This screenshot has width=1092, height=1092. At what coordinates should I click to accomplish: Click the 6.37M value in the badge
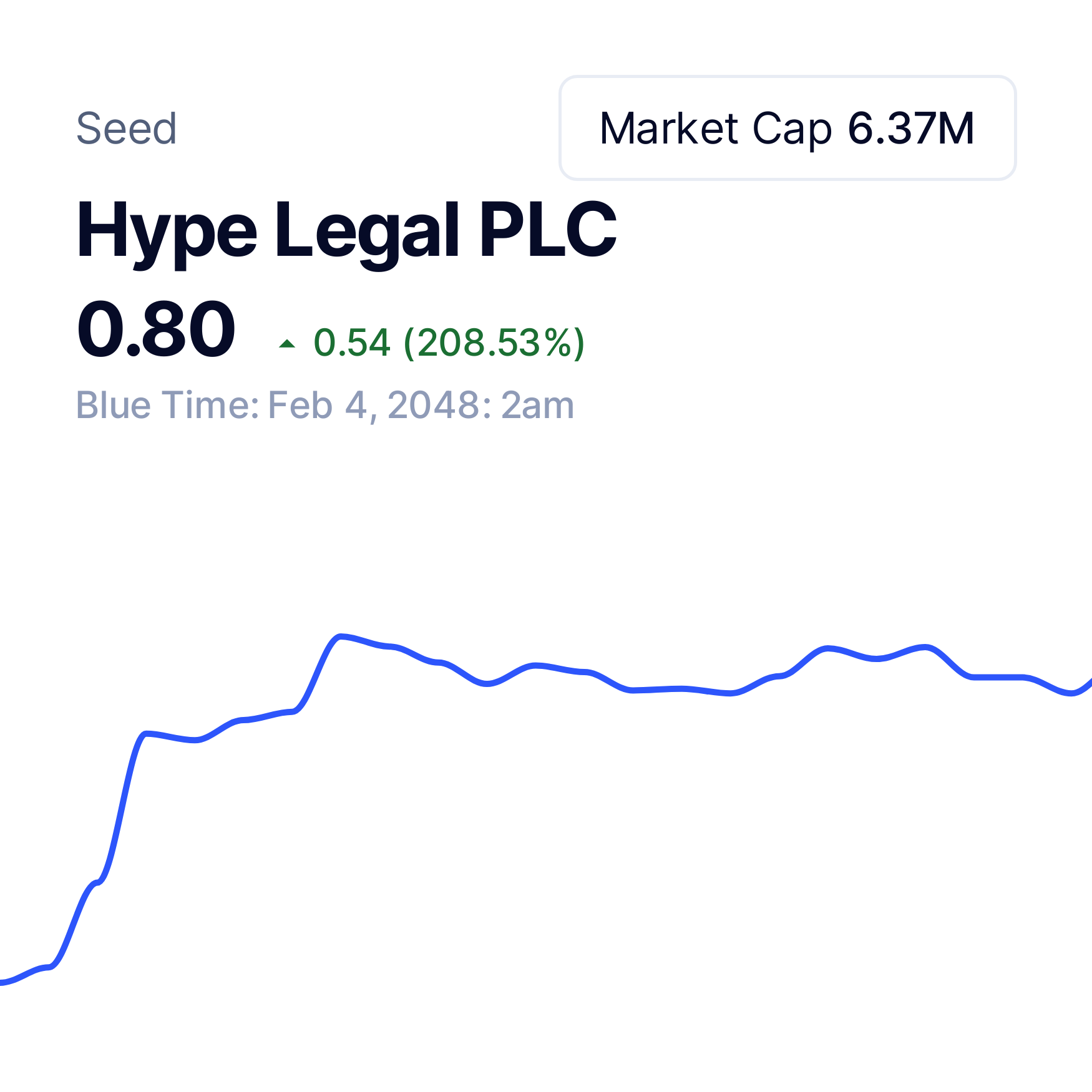coord(911,129)
